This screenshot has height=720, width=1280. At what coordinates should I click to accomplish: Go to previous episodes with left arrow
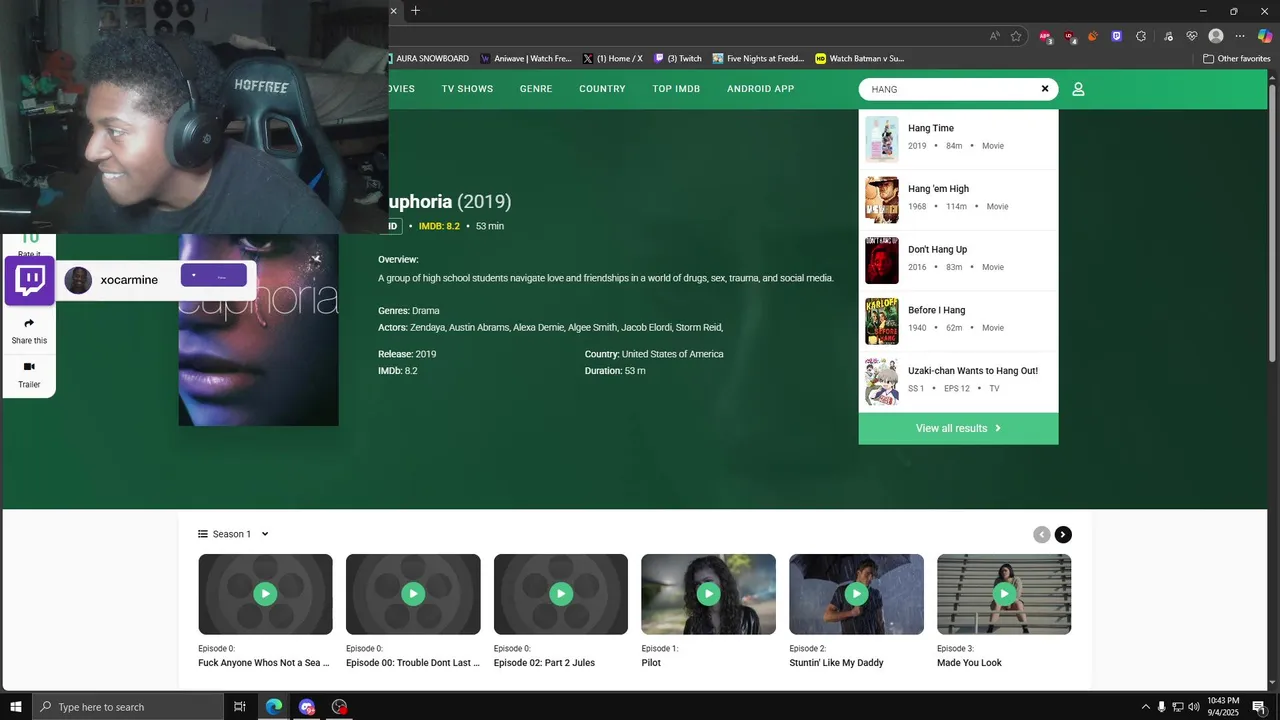pos(1041,535)
